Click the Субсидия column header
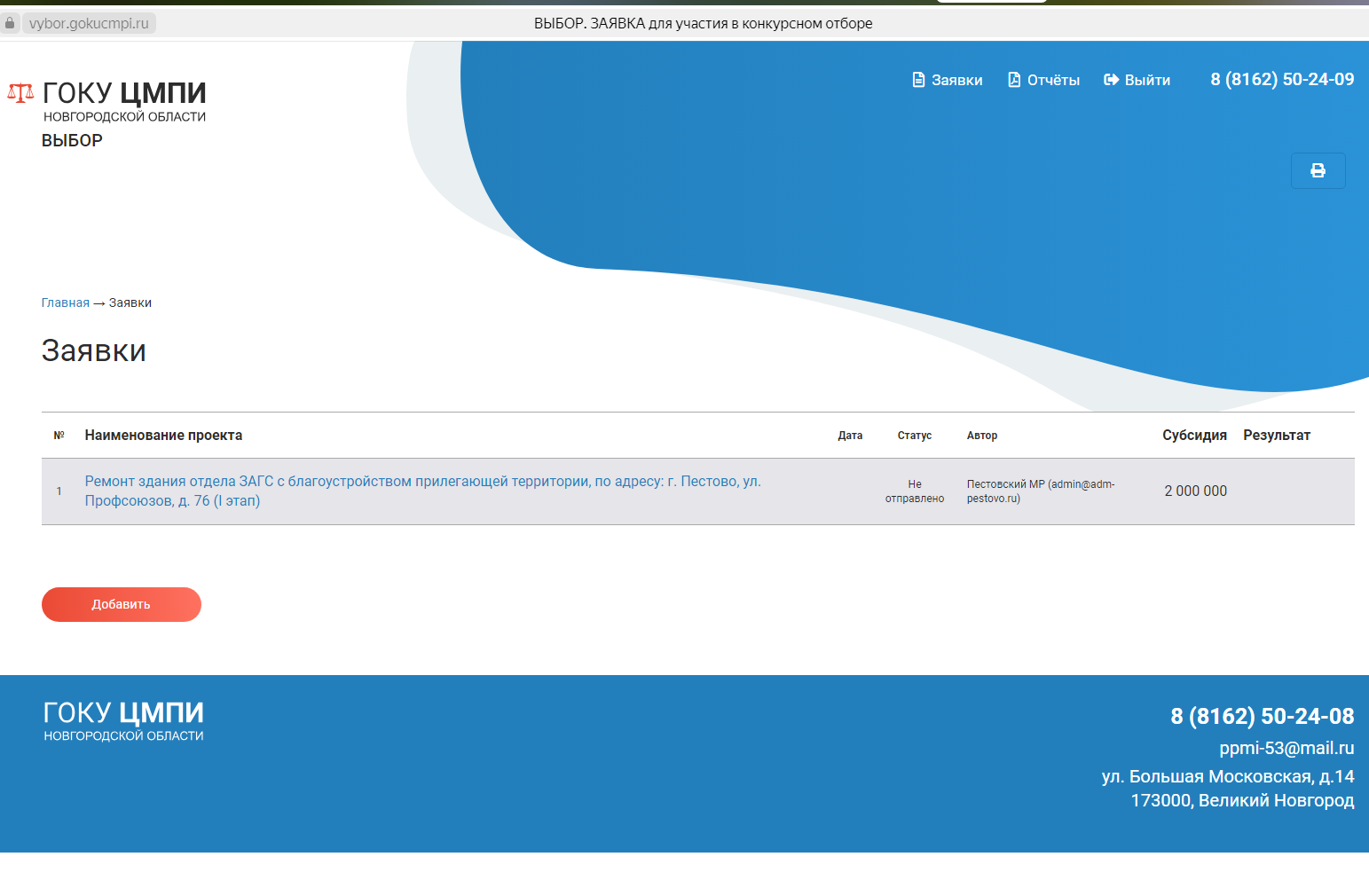This screenshot has height=896, width=1369. 1194,435
